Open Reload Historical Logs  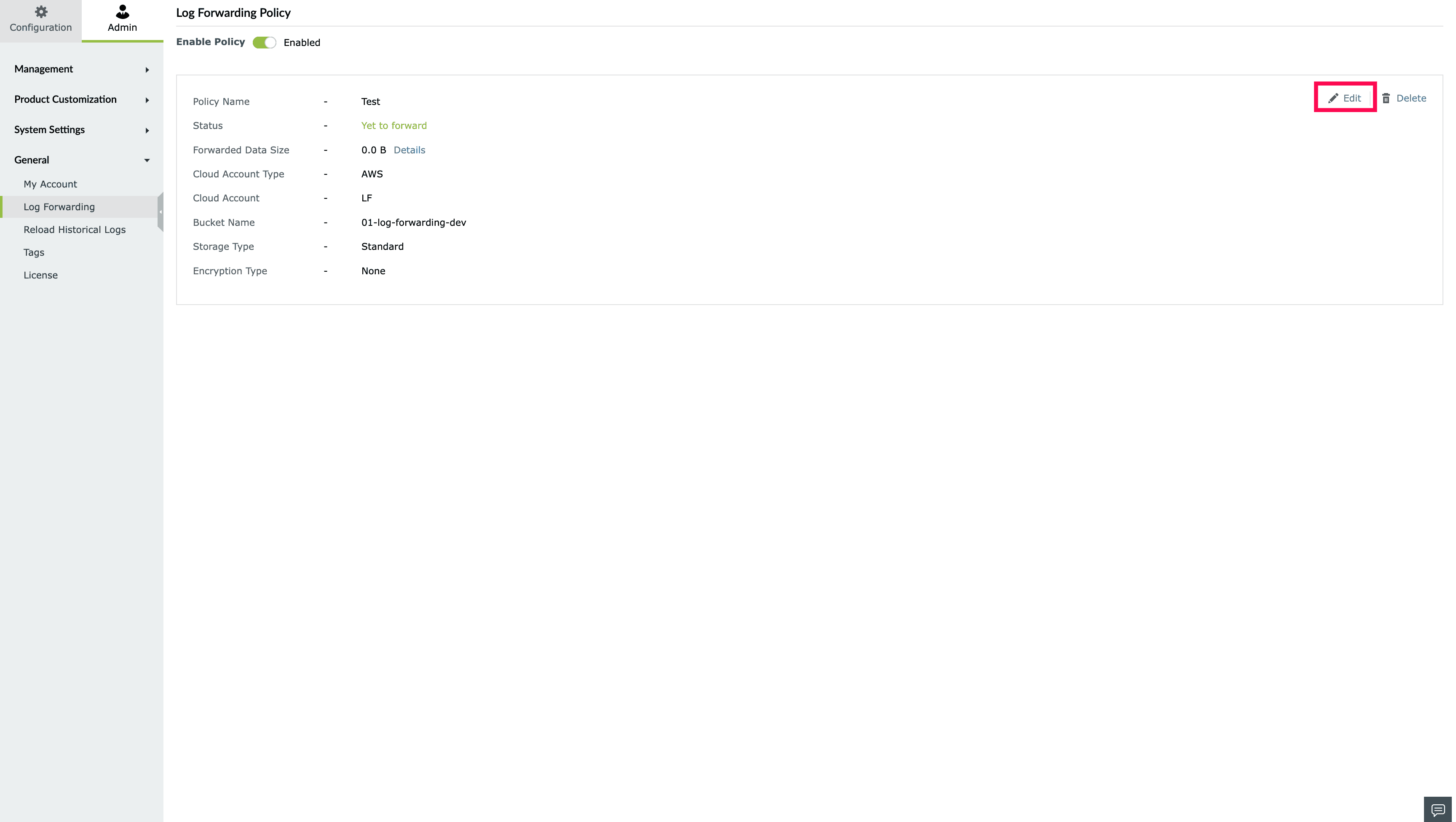(75, 230)
